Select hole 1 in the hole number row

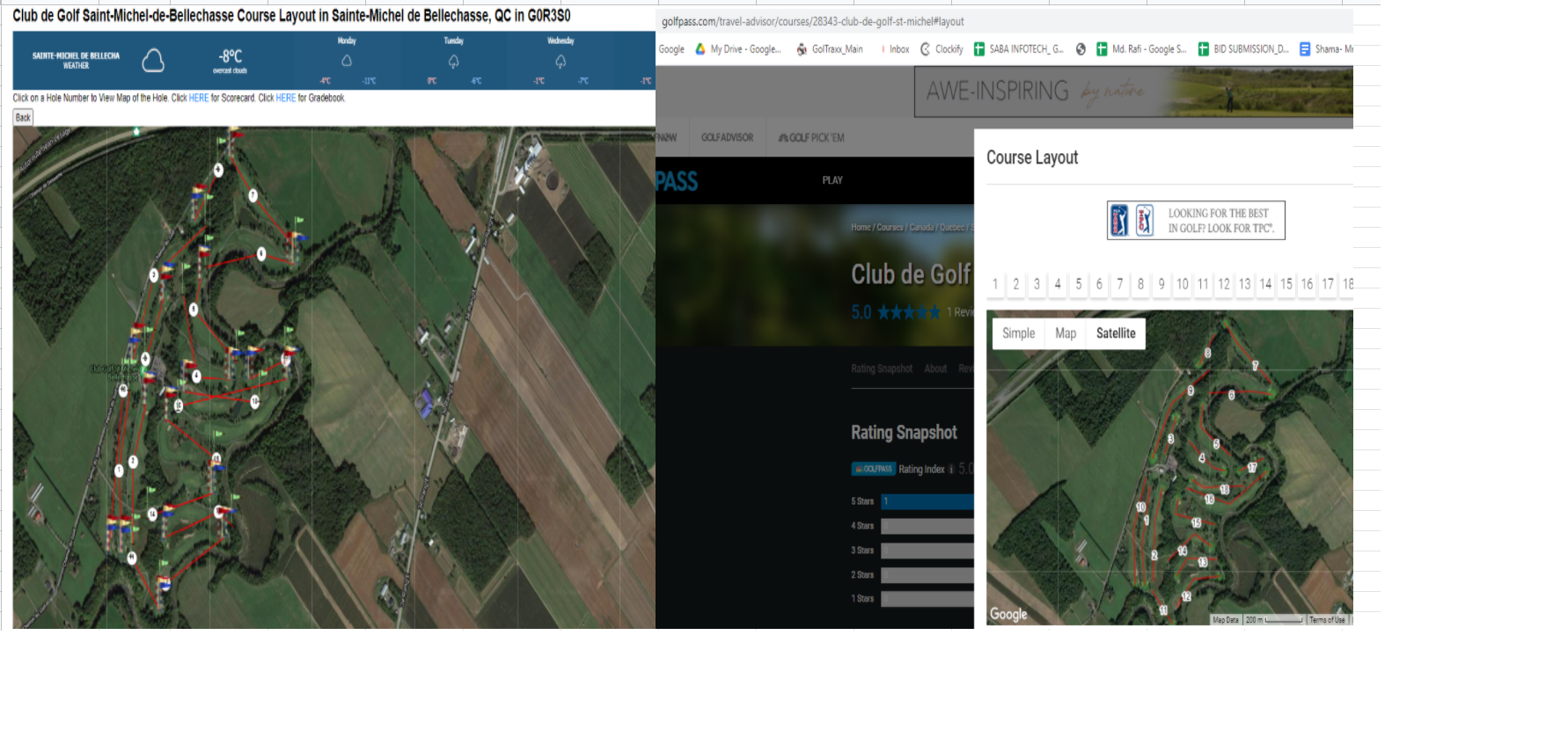(995, 284)
